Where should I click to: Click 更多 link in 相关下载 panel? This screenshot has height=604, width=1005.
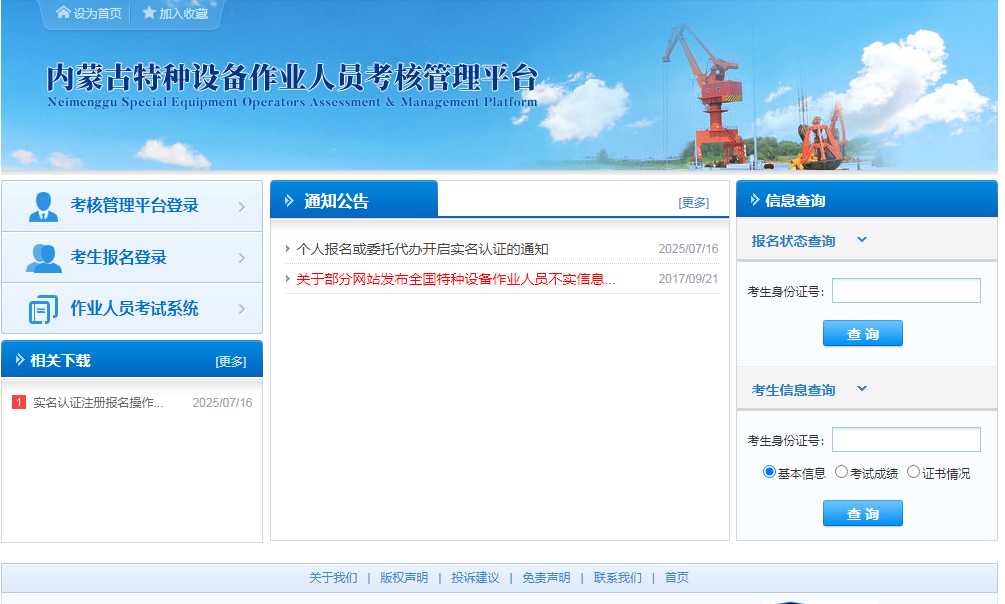(231, 361)
